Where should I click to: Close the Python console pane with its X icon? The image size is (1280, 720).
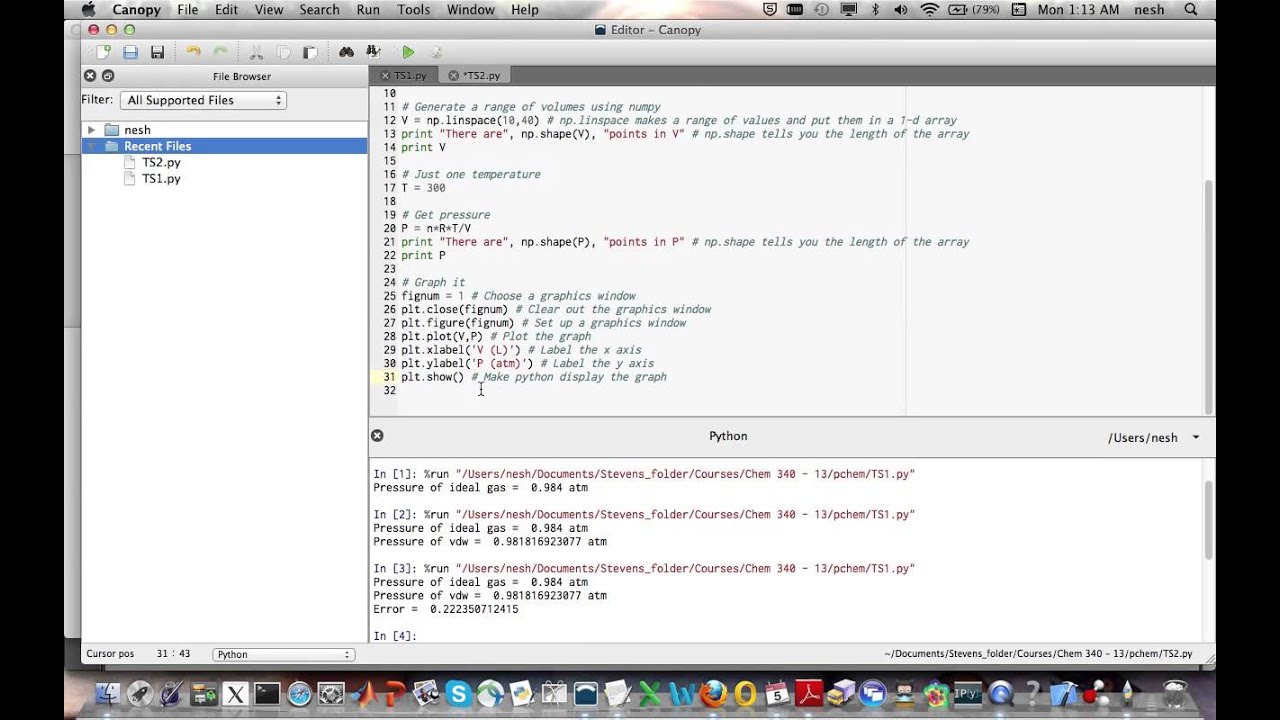[x=377, y=436]
